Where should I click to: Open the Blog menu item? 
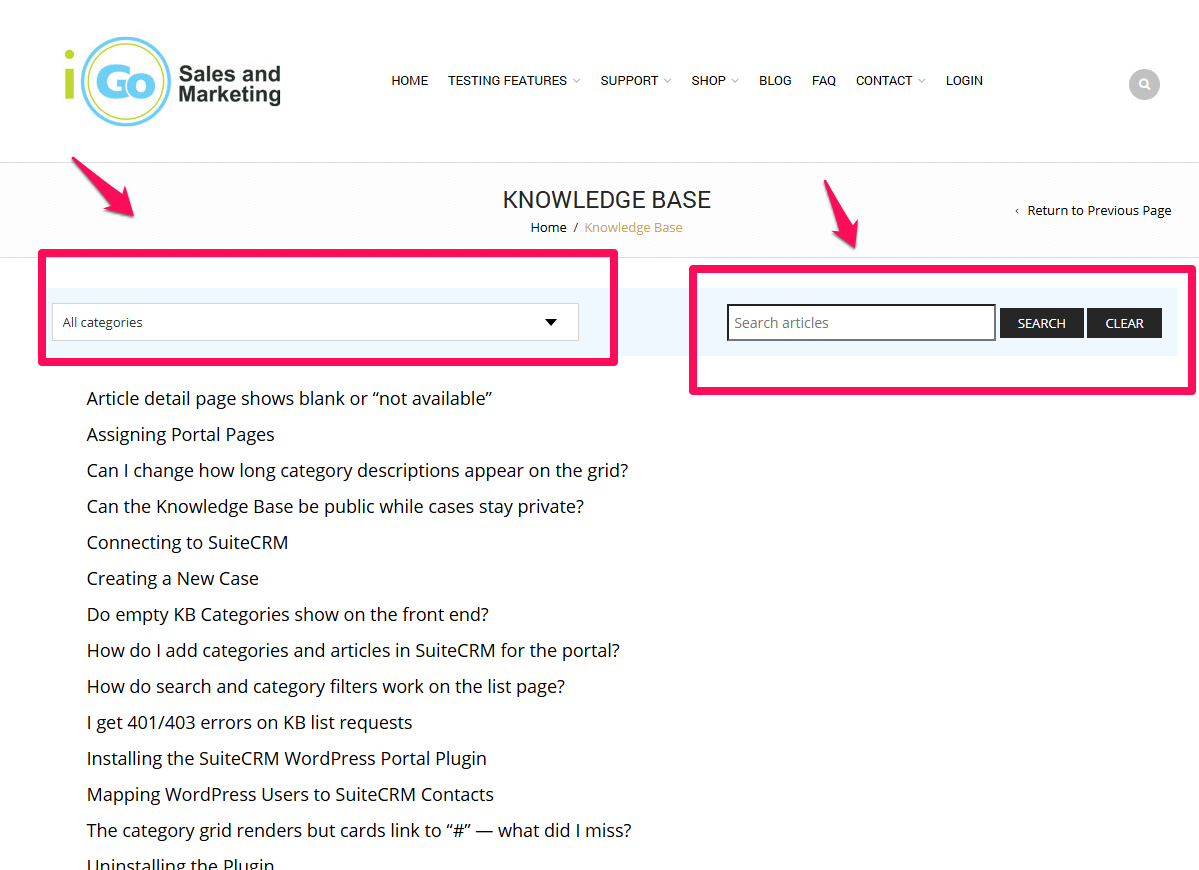click(x=775, y=81)
